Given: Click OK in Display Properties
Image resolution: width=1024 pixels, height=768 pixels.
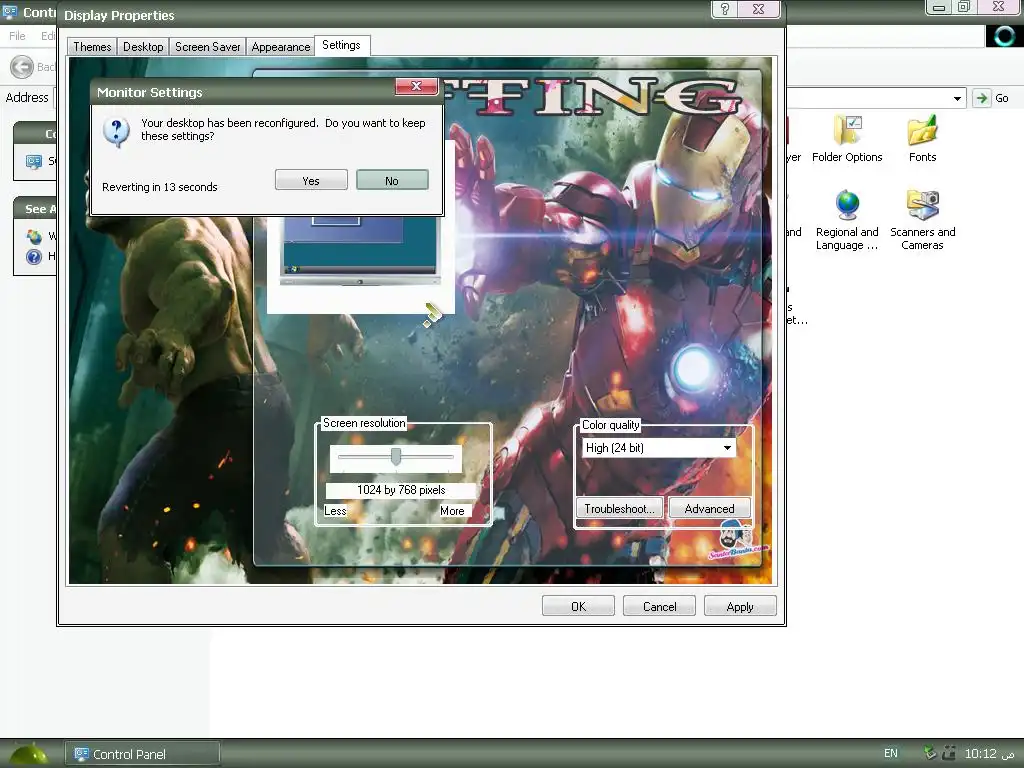Looking at the screenshot, I should [579, 607].
